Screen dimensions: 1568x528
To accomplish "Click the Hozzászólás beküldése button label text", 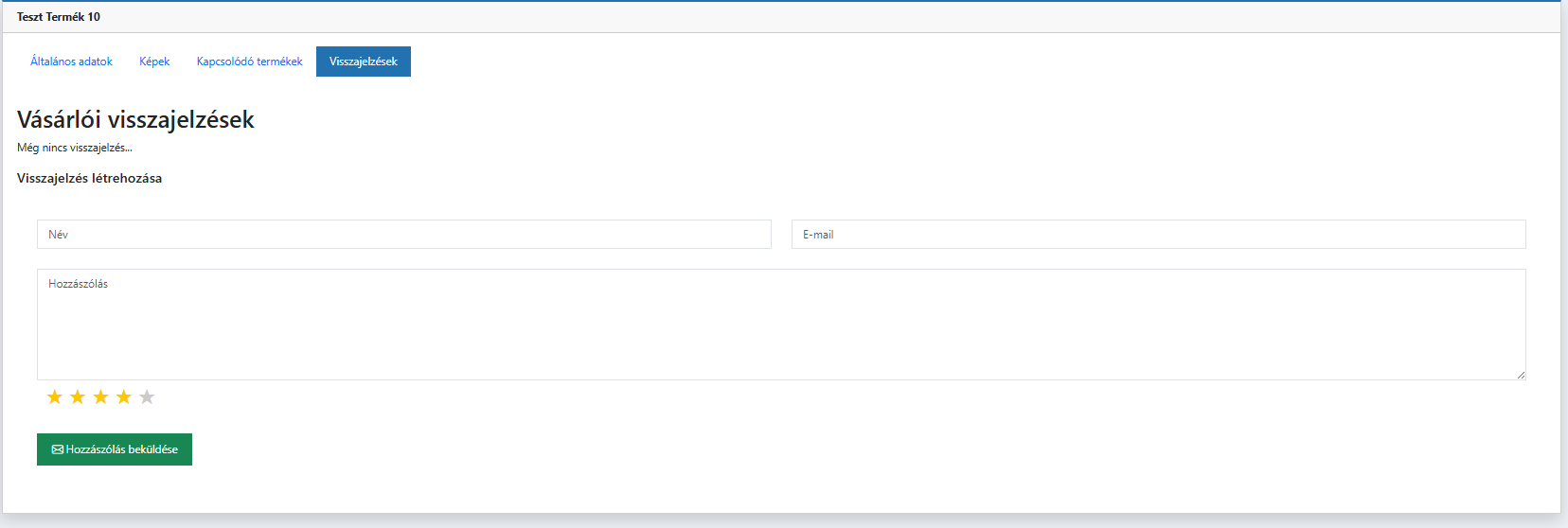I will tap(122, 449).
